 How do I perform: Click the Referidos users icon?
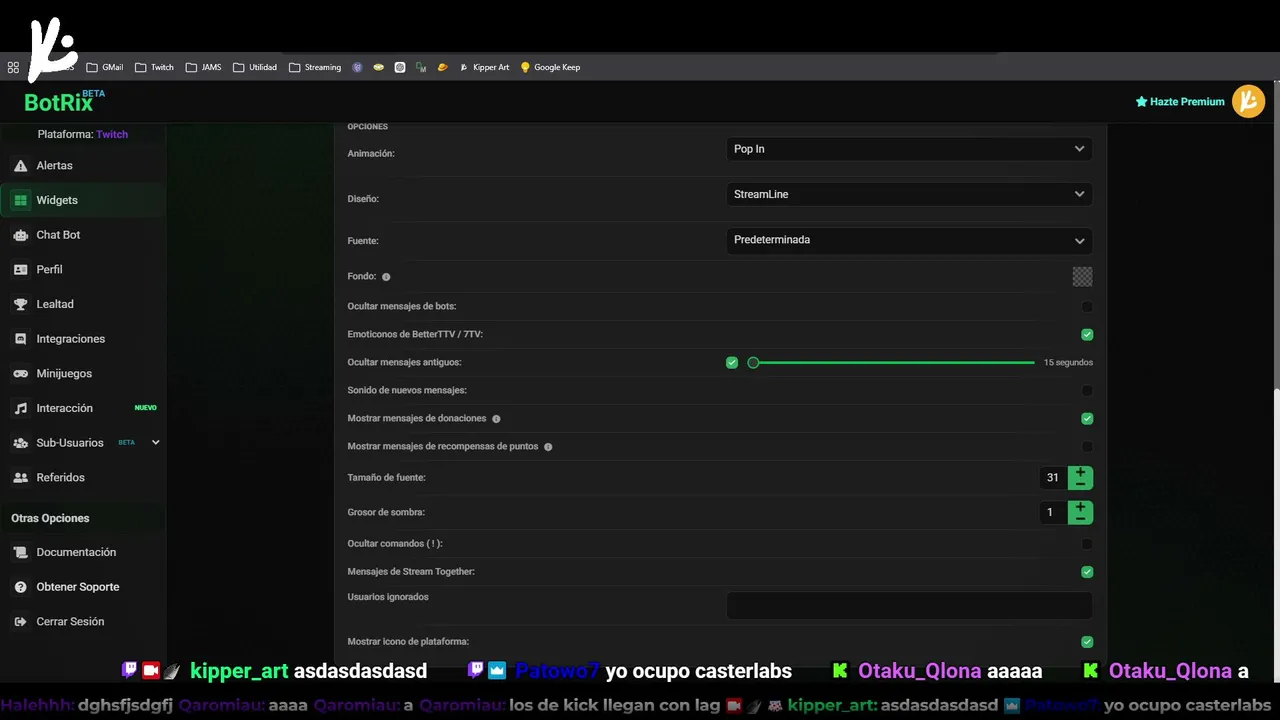click(x=20, y=478)
